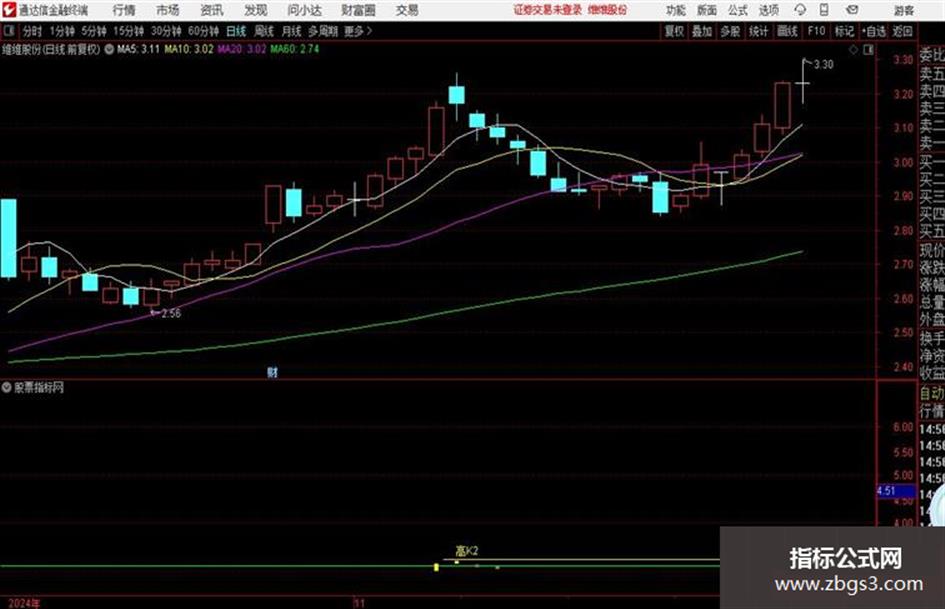Click the 换手 row in quote panel
Screen dimensions: 945x609
click(932, 338)
